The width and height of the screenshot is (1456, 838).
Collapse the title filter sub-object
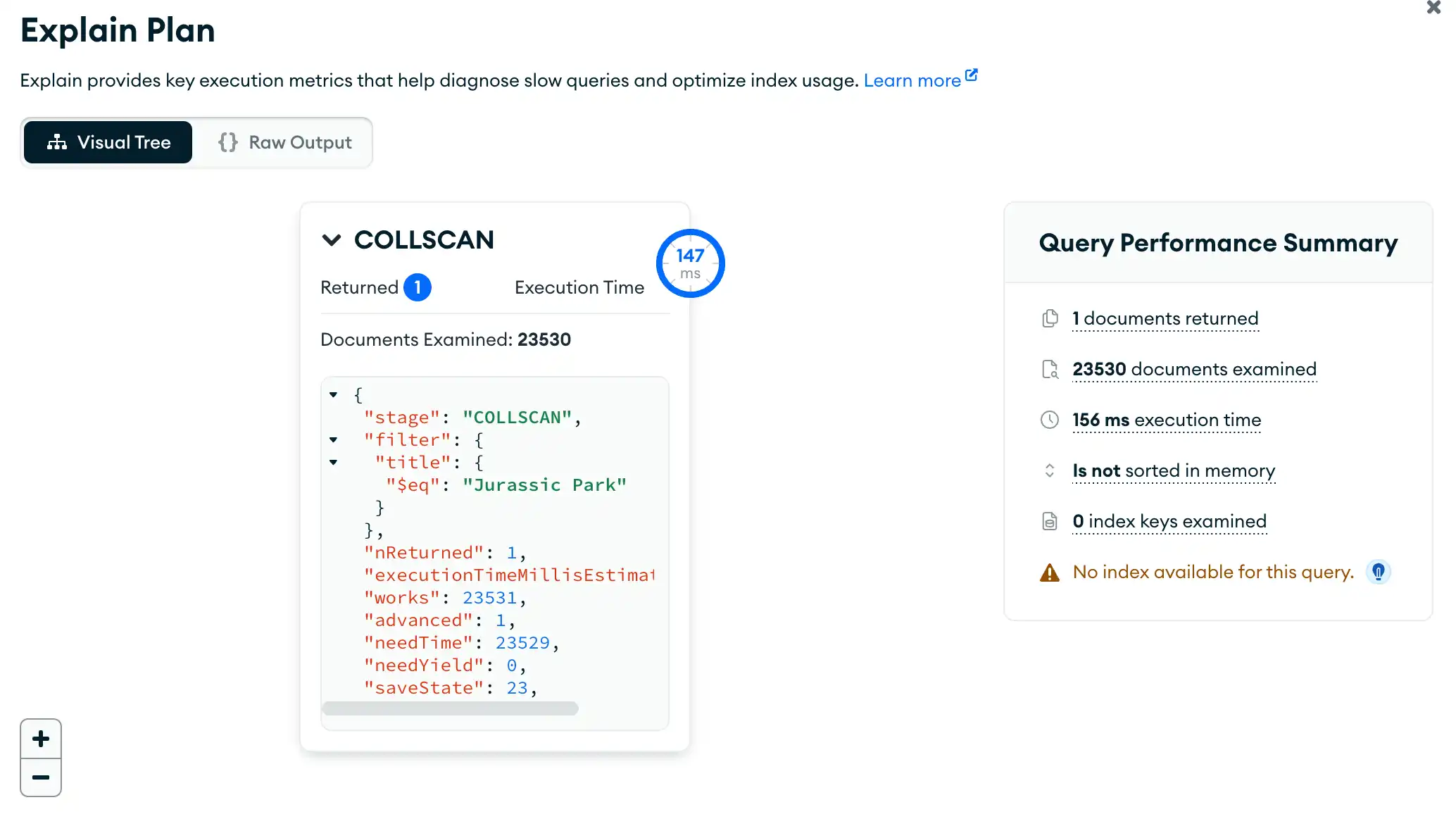pos(333,462)
